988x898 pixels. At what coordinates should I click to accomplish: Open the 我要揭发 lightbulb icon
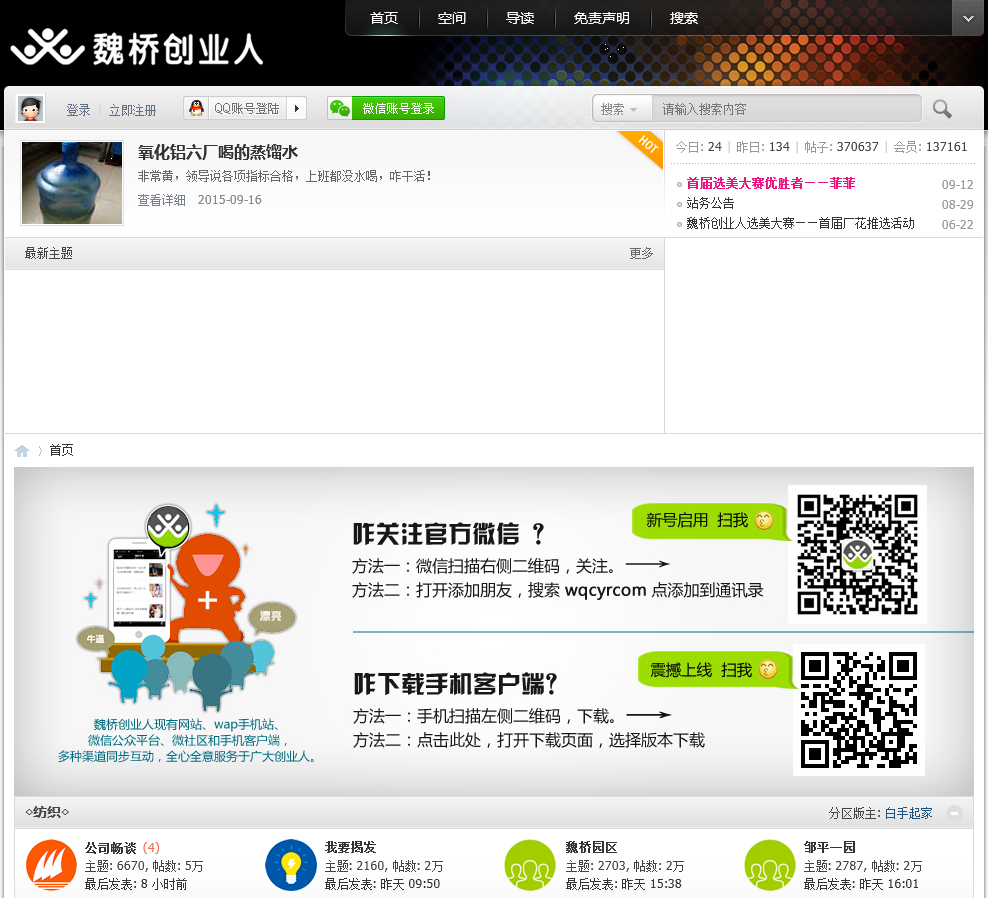coord(290,865)
